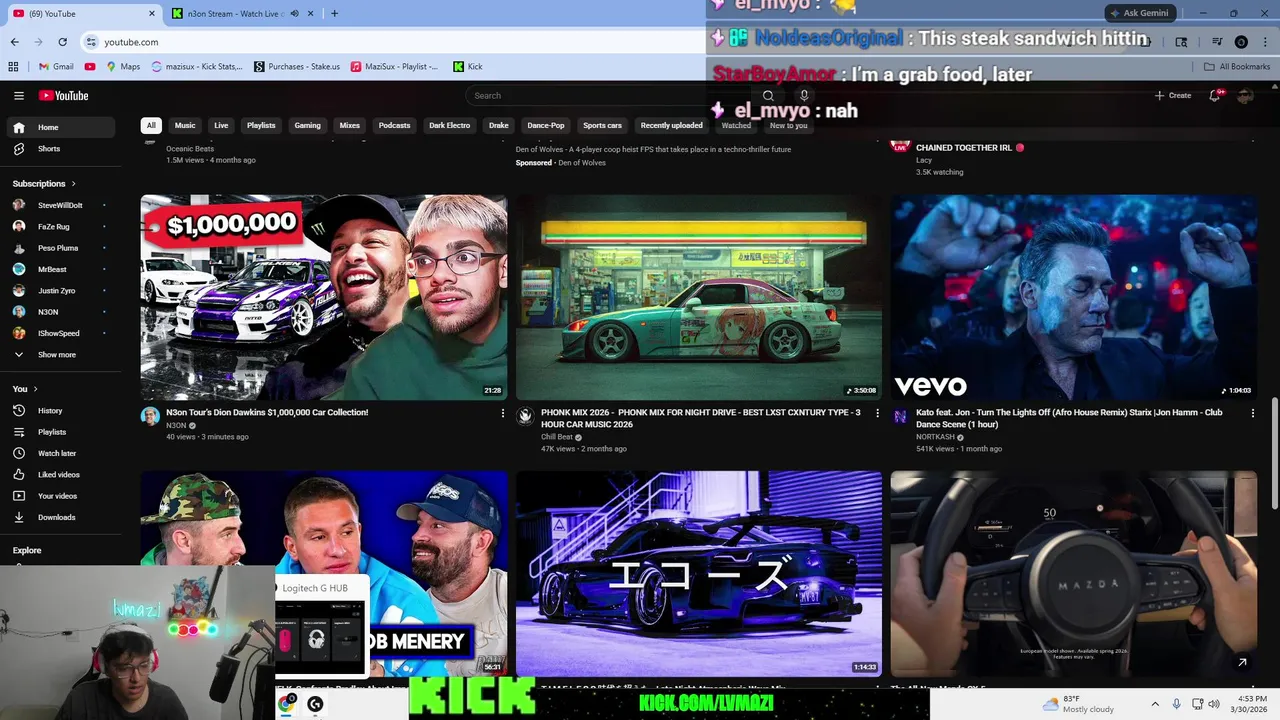Select the Gaming filter chip

click(307, 126)
